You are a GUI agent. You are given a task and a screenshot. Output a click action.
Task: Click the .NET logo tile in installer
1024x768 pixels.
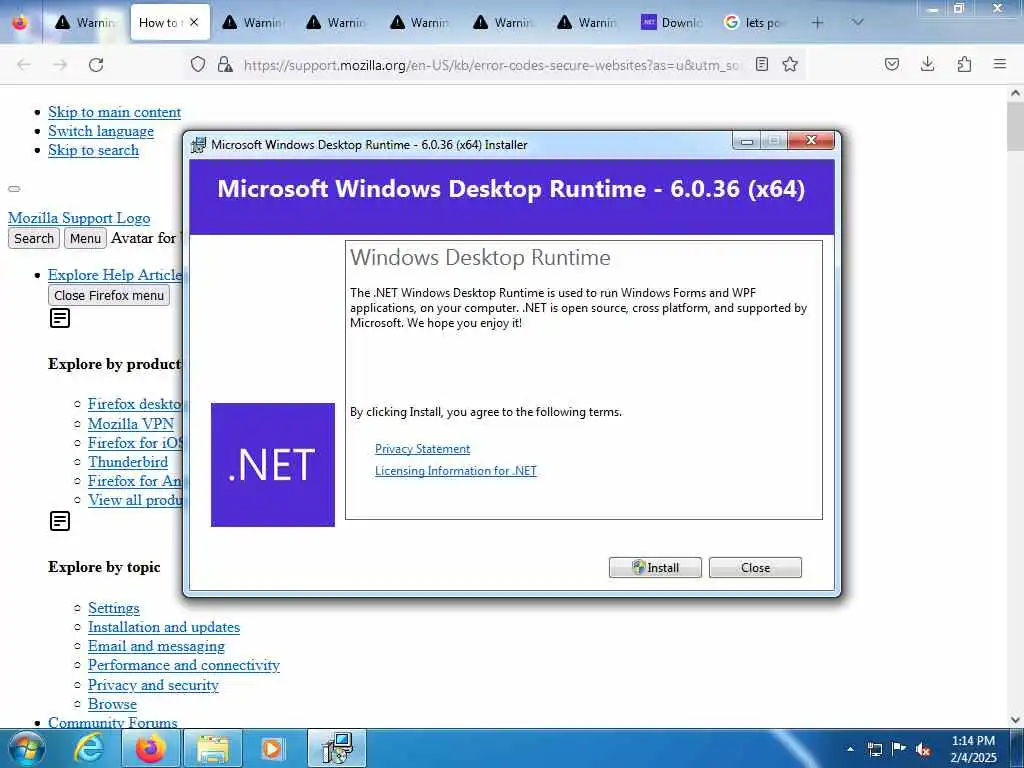(273, 464)
